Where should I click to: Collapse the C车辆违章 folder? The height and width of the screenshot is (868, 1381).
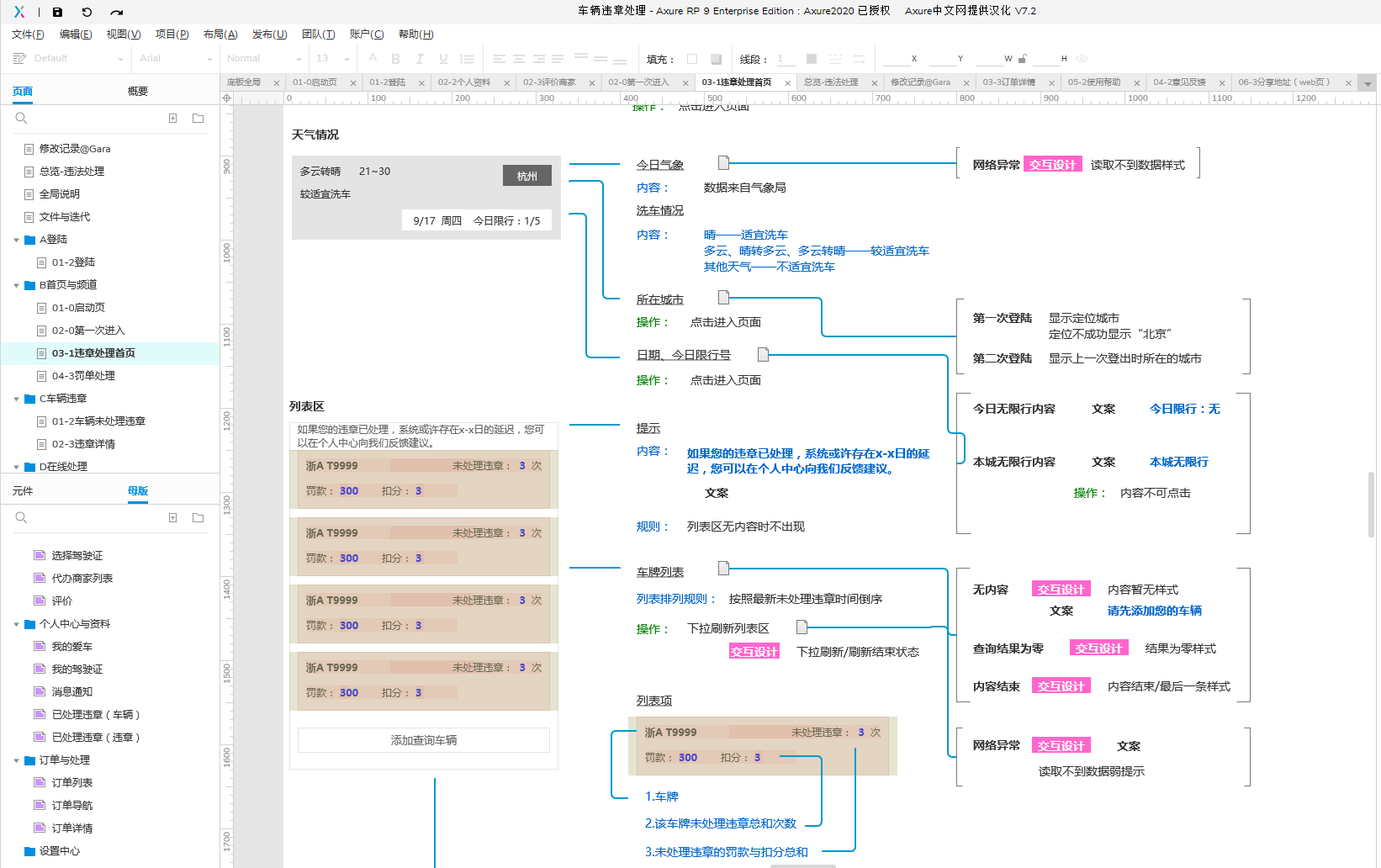click(x=16, y=400)
